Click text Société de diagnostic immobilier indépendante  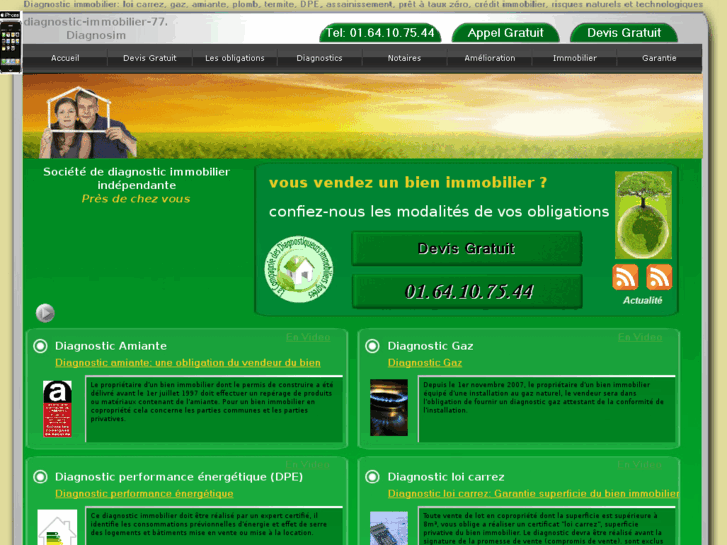point(136,179)
